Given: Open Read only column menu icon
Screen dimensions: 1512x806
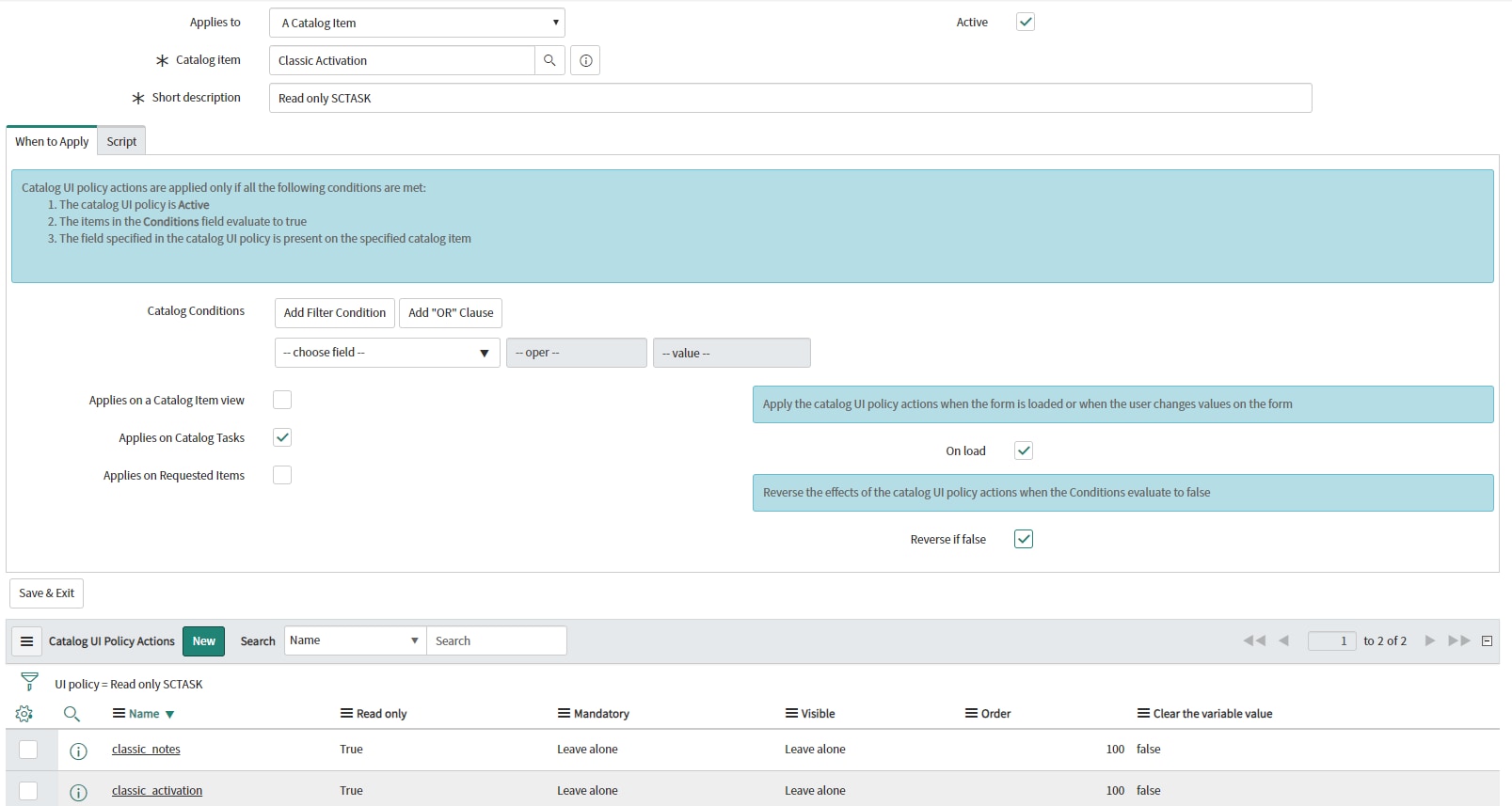Looking at the screenshot, I should pos(346,714).
